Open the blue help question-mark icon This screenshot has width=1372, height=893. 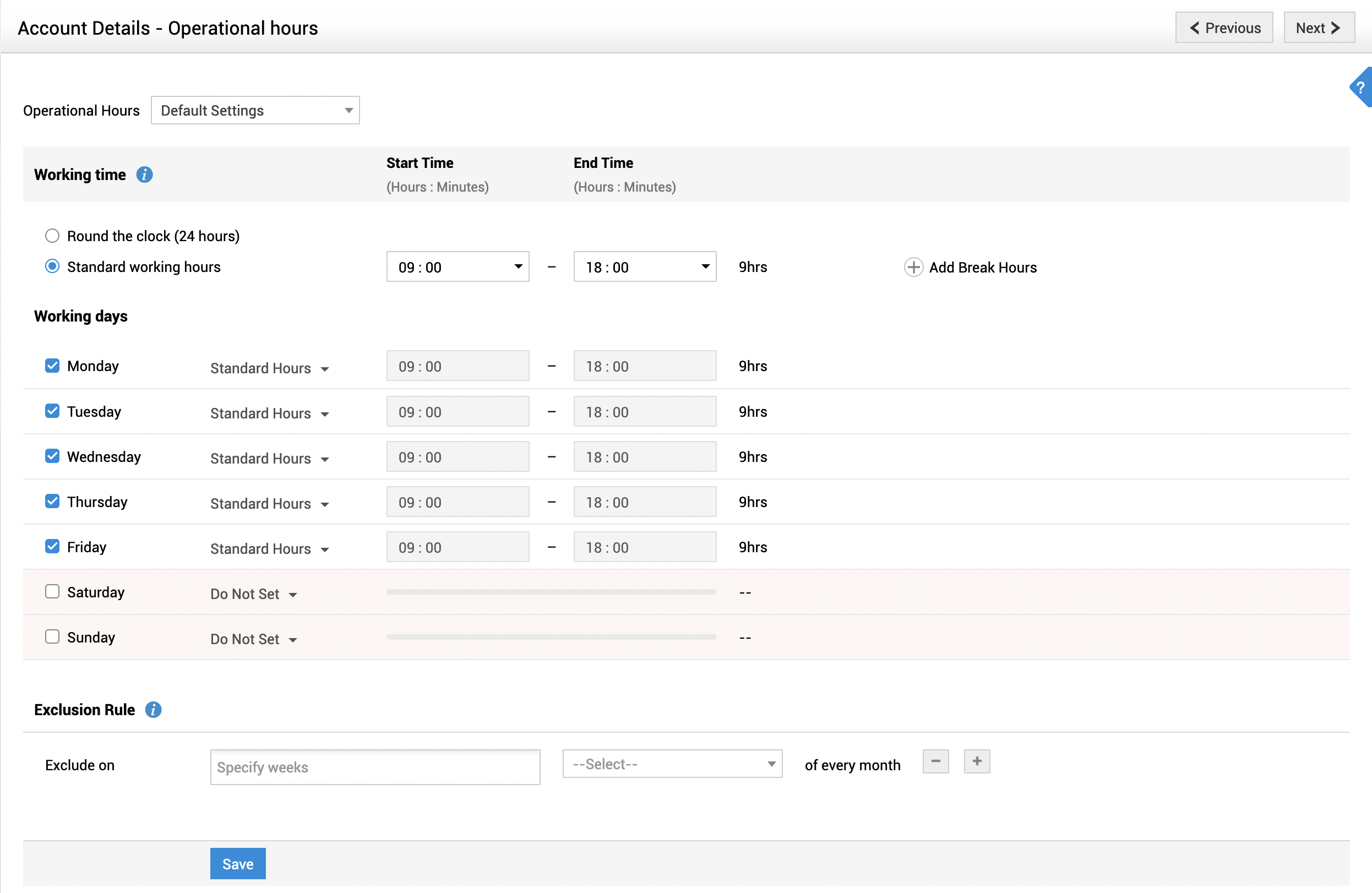tap(1360, 88)
